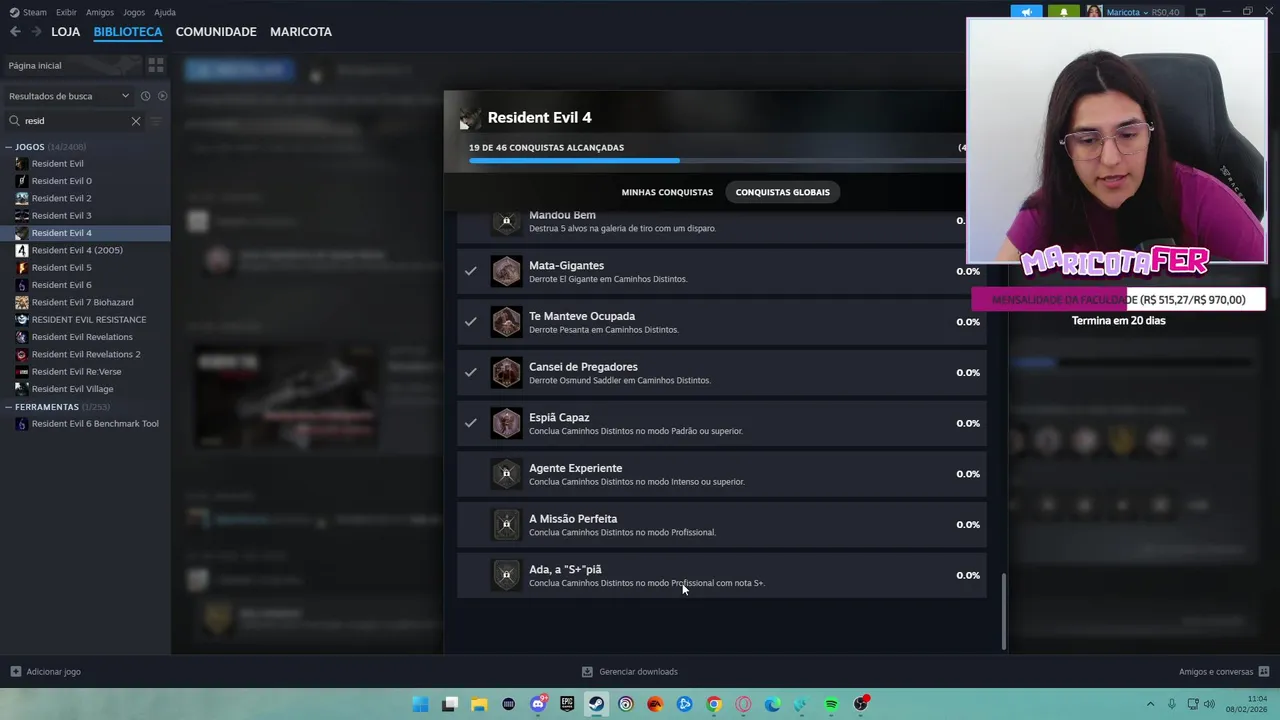Click the forward navigation arrow
Viewport: 1280px width, 720px height.
coord(36,32)
